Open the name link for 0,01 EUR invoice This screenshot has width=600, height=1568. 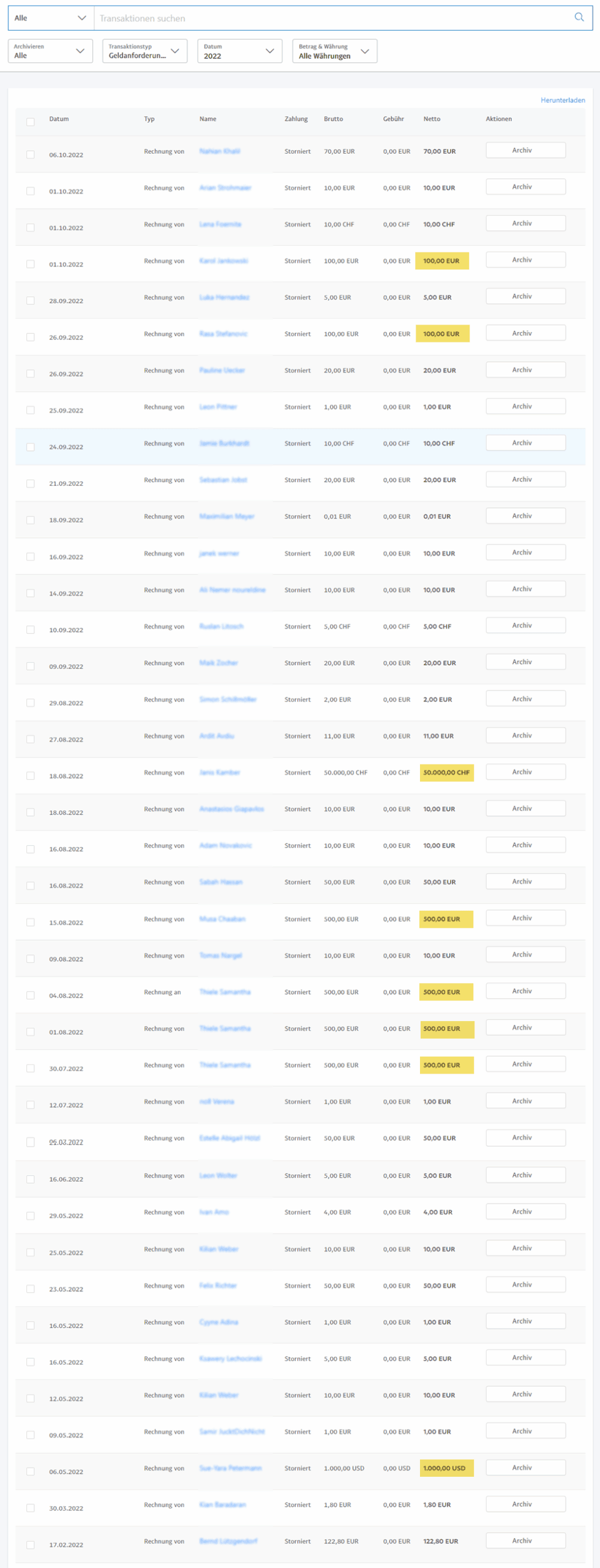point(227,517)
